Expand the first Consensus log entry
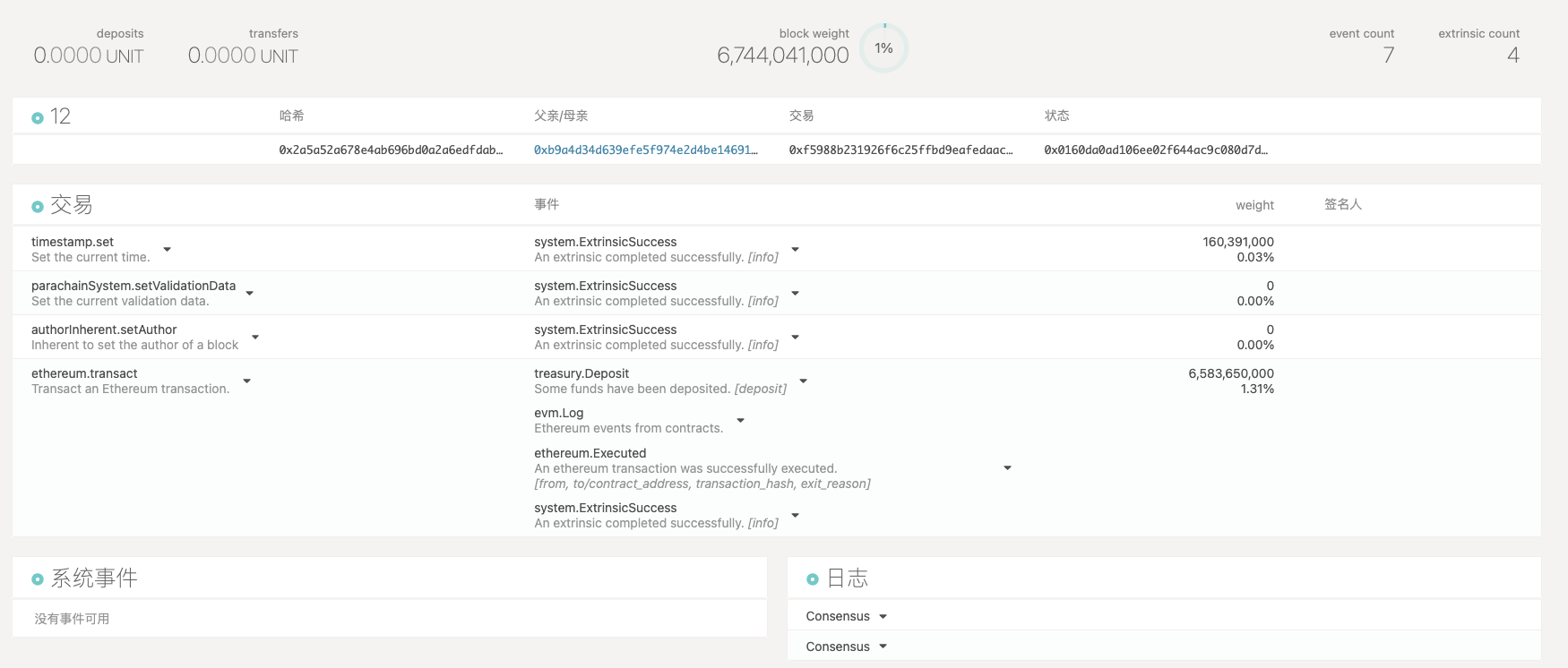1568x668 pixels. coord(883,617)
